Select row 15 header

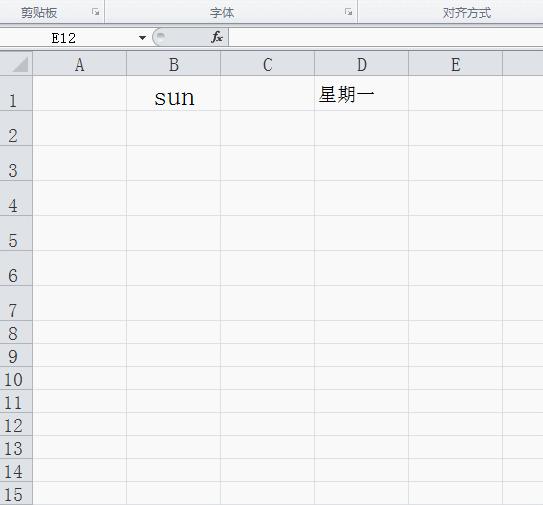pyautogui.click(x=16, y=494)
